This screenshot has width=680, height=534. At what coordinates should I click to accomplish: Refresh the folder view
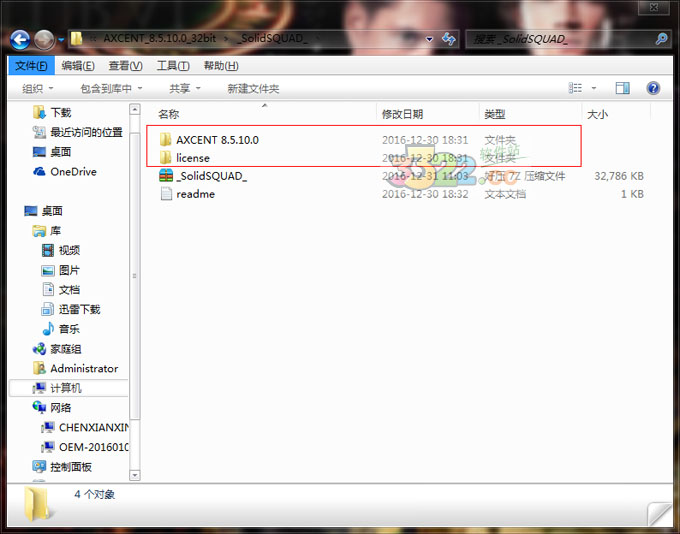[448, 39]
